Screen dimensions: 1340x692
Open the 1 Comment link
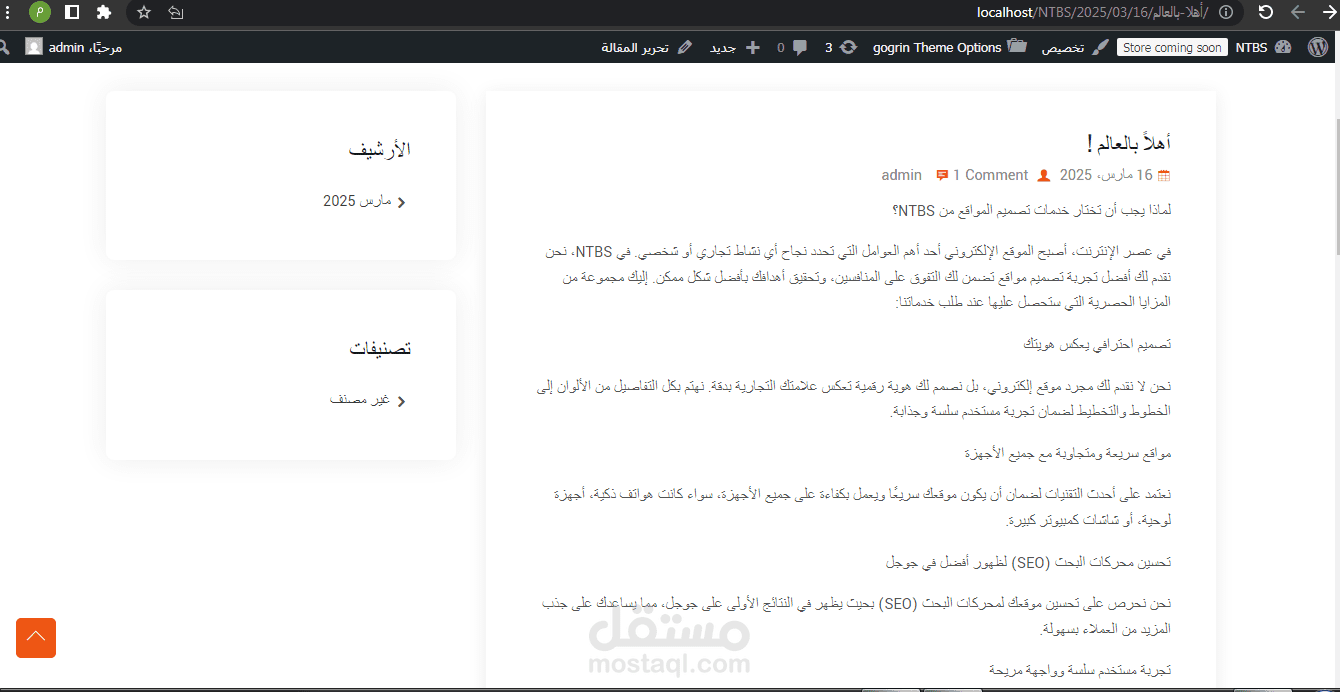(x=990, y=175)
